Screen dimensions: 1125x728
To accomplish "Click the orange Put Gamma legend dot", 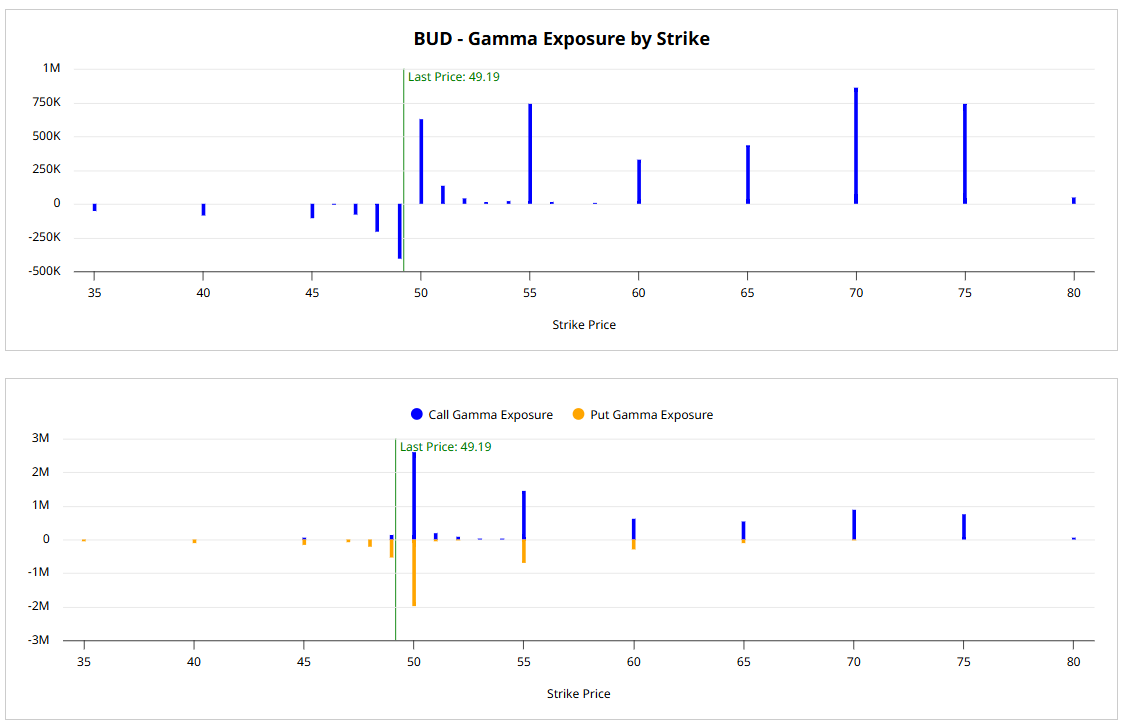I will coord(578,415).
